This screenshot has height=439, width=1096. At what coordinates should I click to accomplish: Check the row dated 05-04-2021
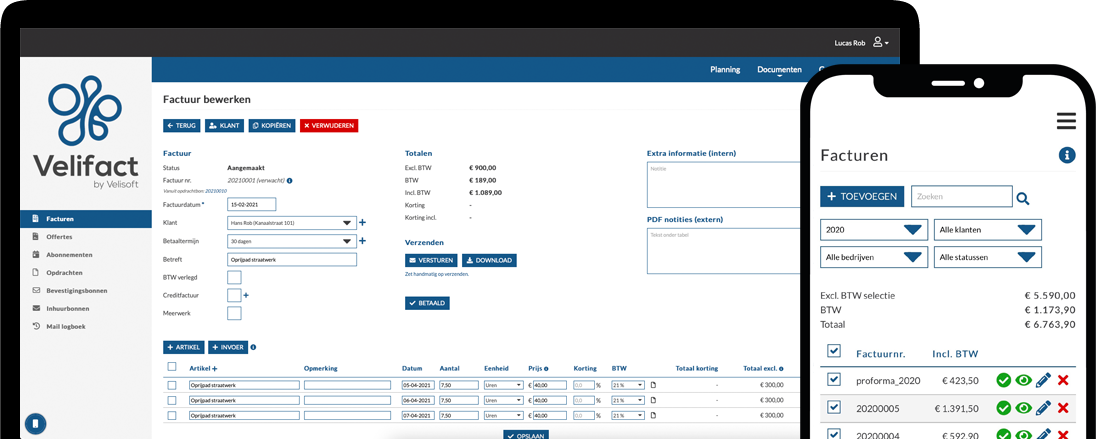[x=172, y=385]
